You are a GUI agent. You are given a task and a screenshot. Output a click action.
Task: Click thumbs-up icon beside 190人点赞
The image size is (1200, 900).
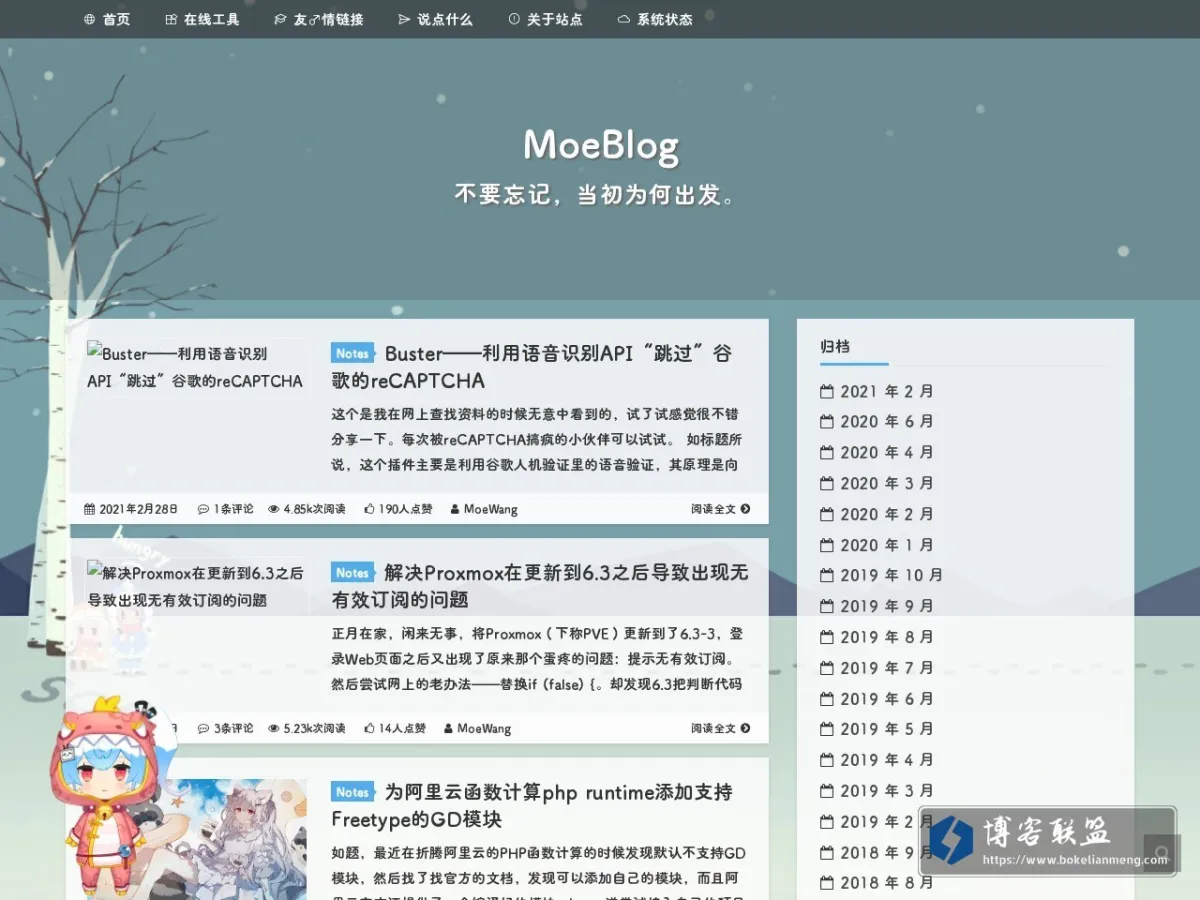tap(369, 509)
